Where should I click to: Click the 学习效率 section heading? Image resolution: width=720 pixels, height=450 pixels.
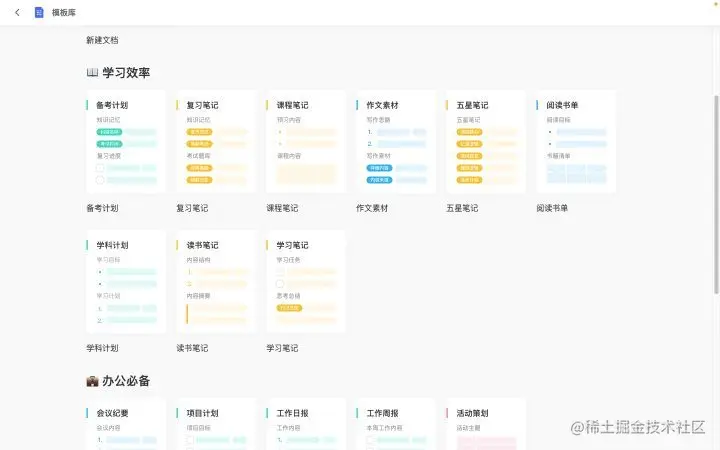click(x=126, y=73)
